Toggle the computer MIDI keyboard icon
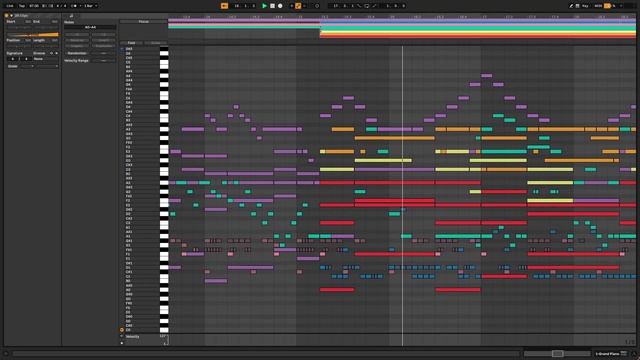 pos(577,6)
